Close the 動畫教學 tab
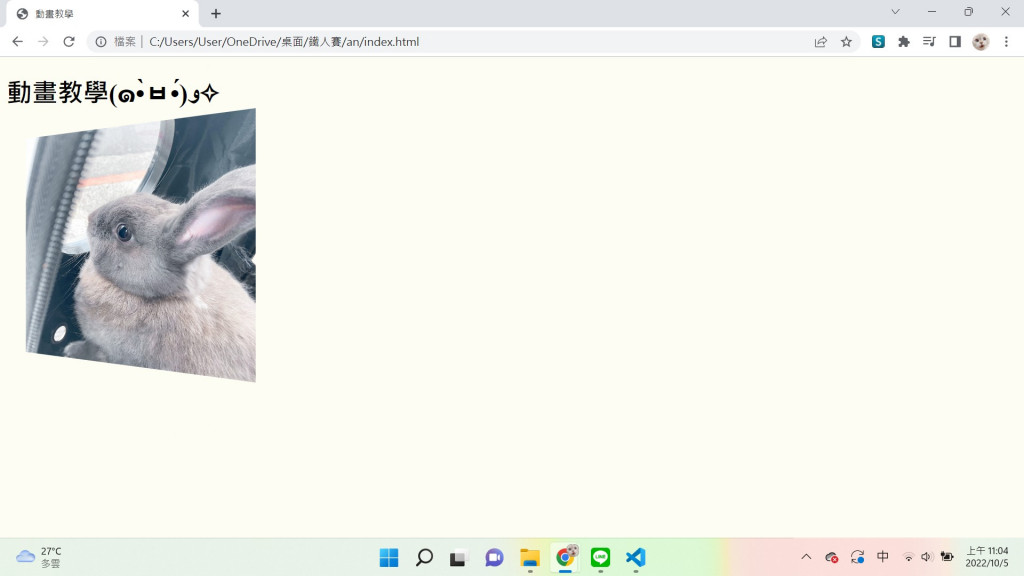The image size is (1024, 576). (x=185, y=14)
